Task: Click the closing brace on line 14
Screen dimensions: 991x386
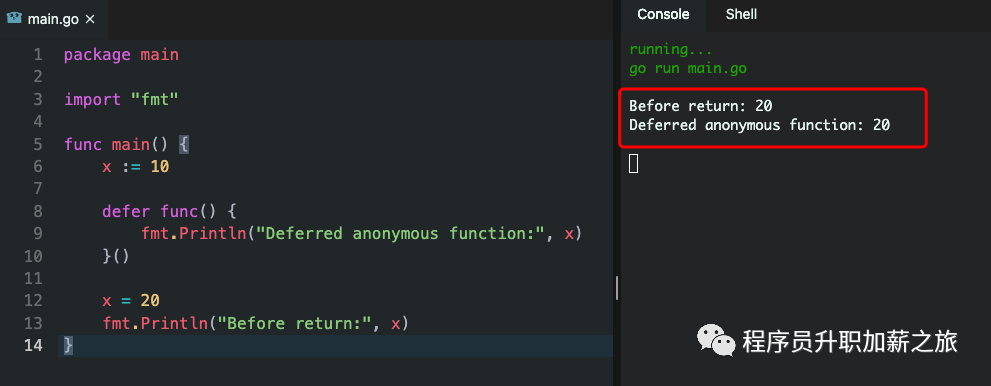Action: [x=68, y=345]
